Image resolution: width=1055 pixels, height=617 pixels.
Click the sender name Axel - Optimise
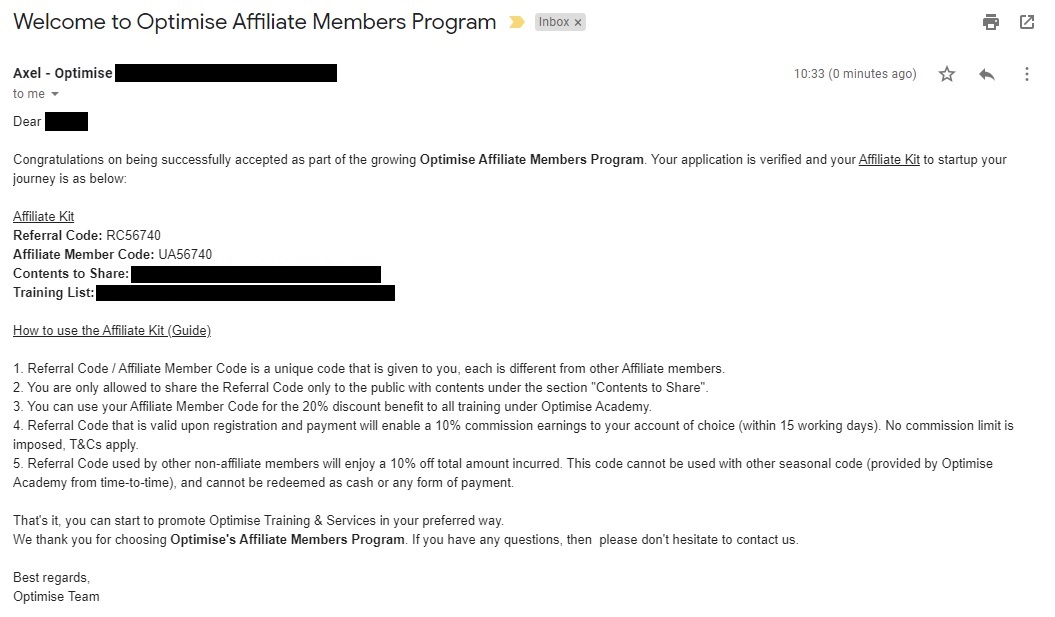point(63,73)
